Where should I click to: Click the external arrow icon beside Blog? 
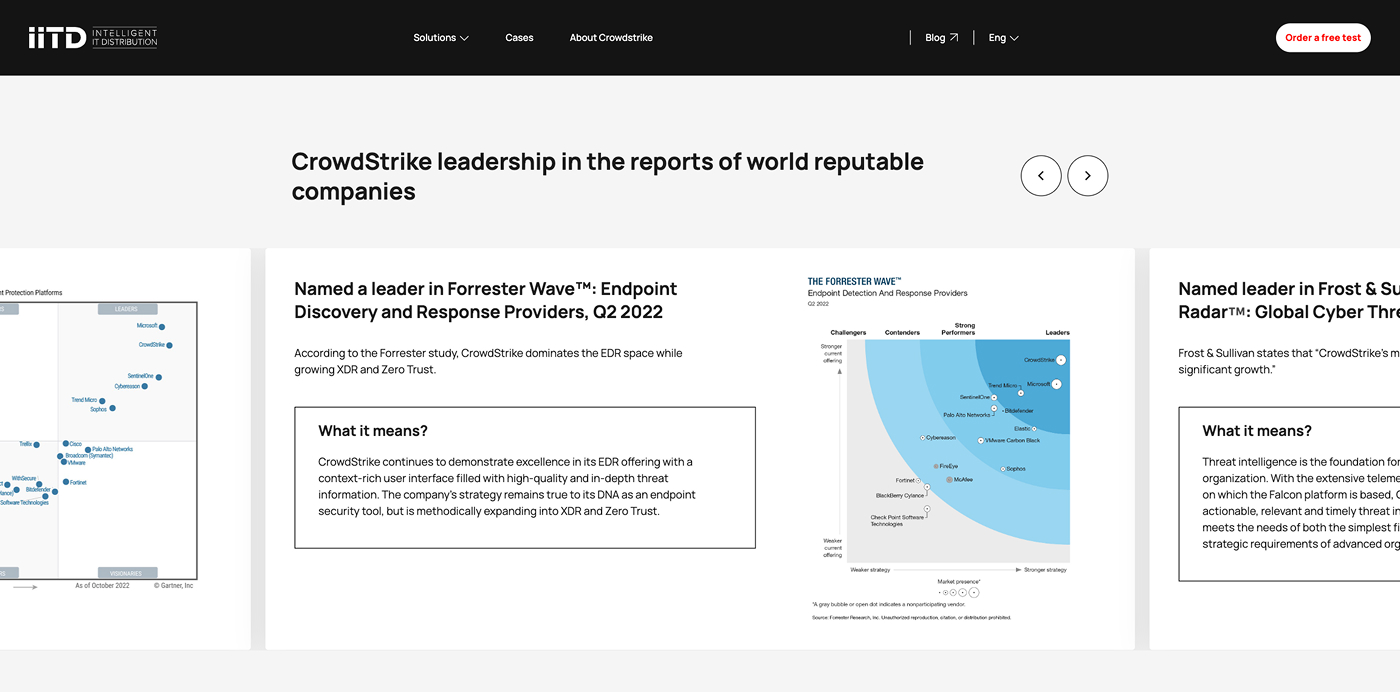pyautogui.click(x=954, y=38)
